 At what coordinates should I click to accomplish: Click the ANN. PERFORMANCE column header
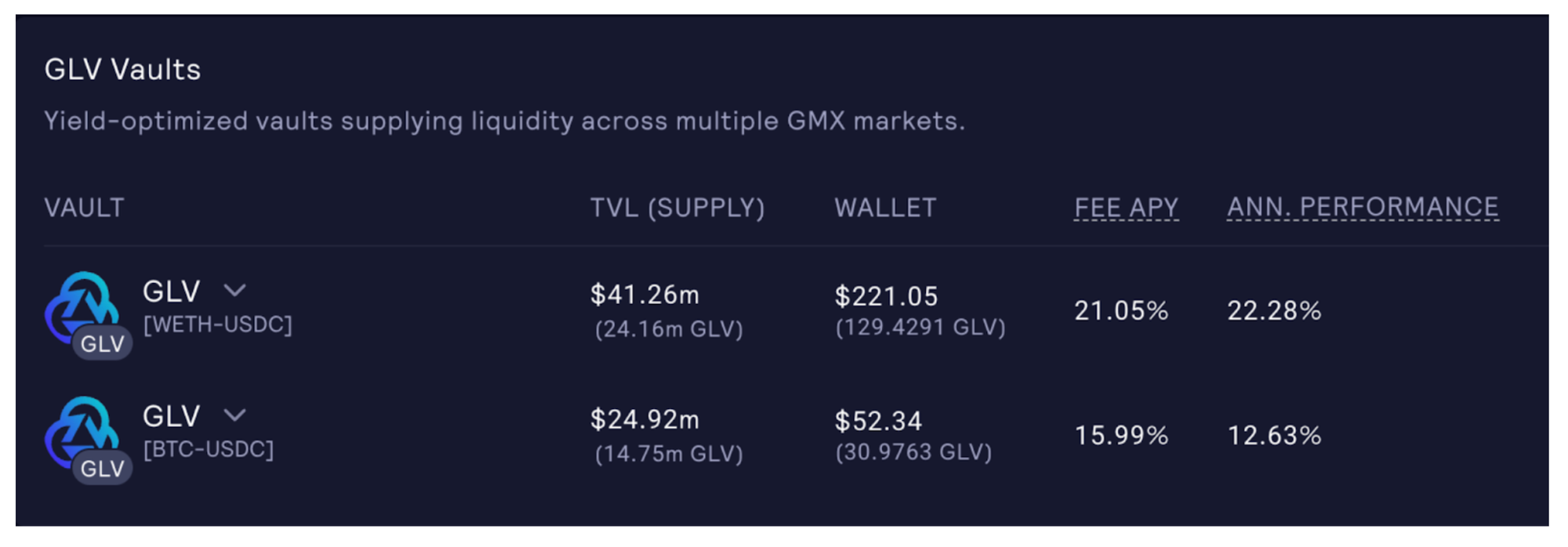[x=1363, y=207]
